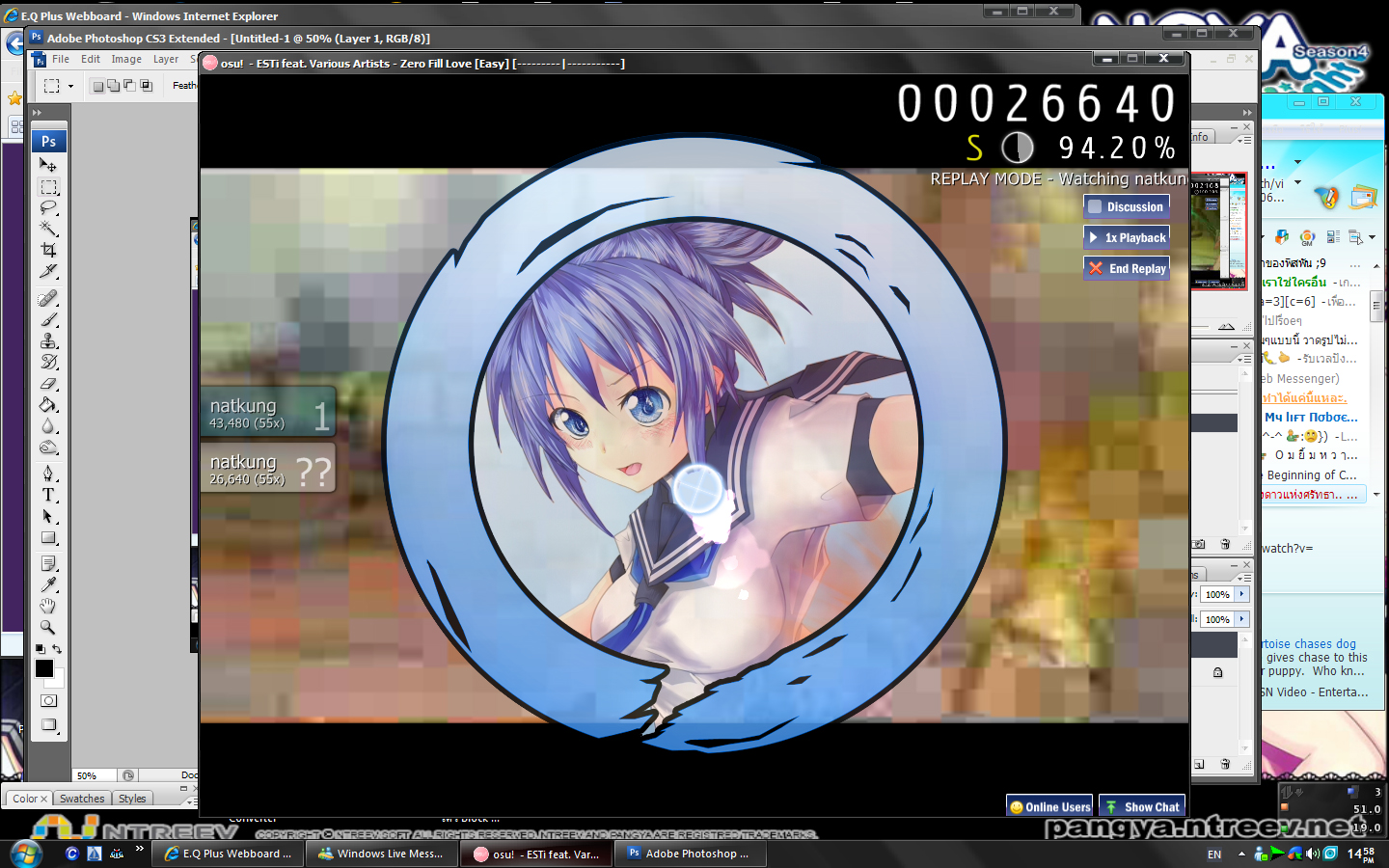Screen dimensions: 1389x868
Task: Select the Clone Stamp tool
Action: 48,340
